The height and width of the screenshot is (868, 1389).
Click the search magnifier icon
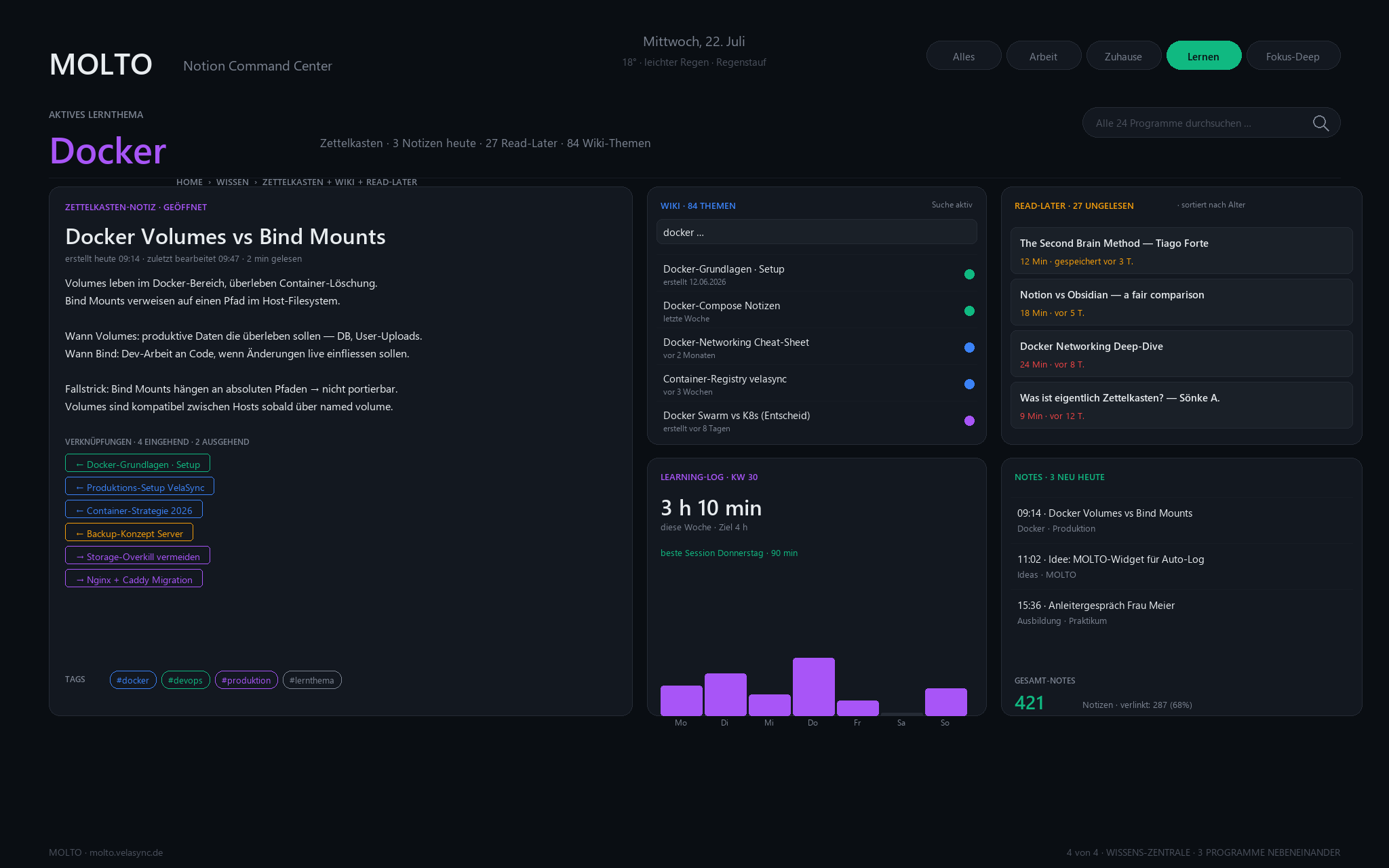[1320, 123]
